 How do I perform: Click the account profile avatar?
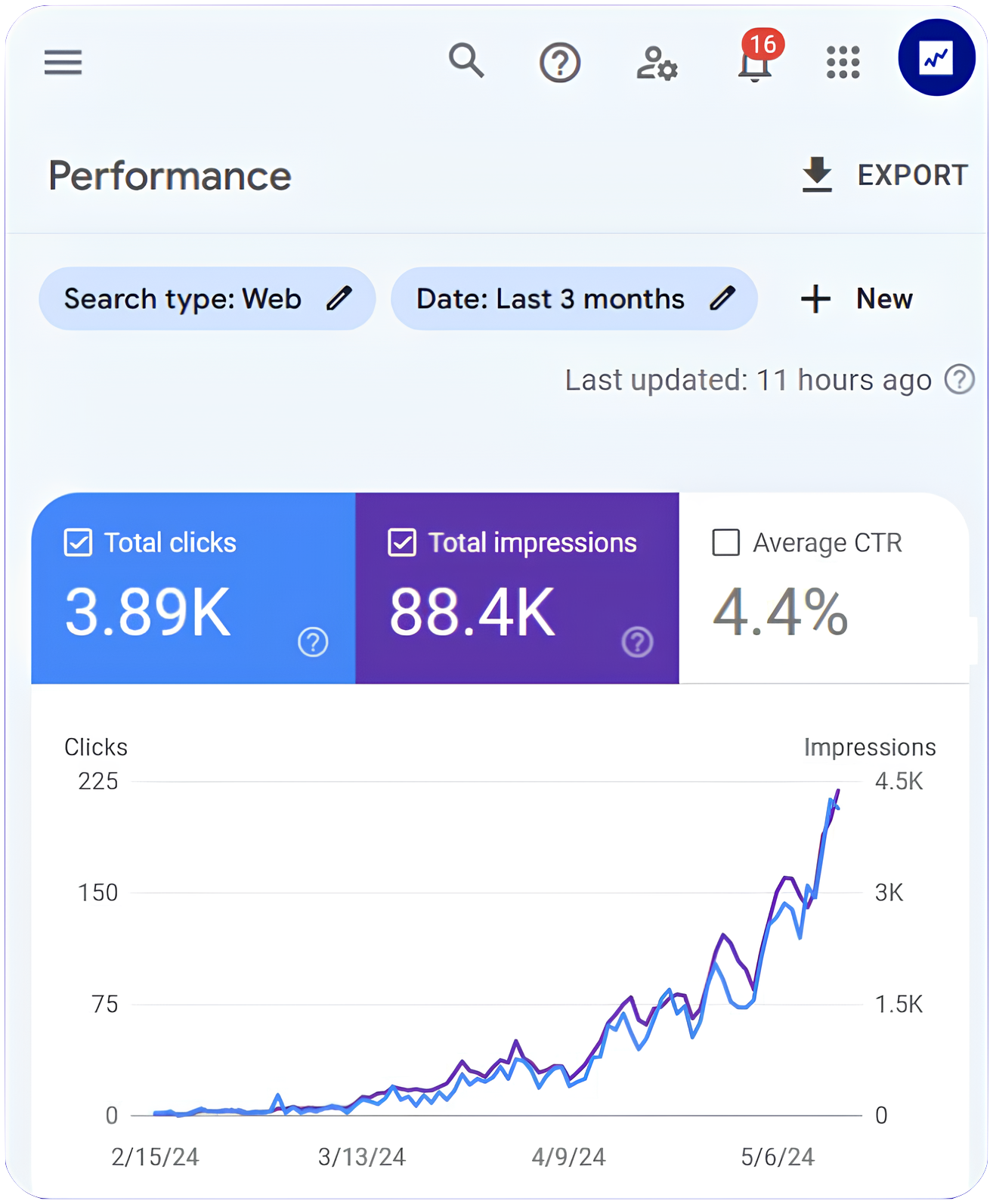click(x=936, y=58)
